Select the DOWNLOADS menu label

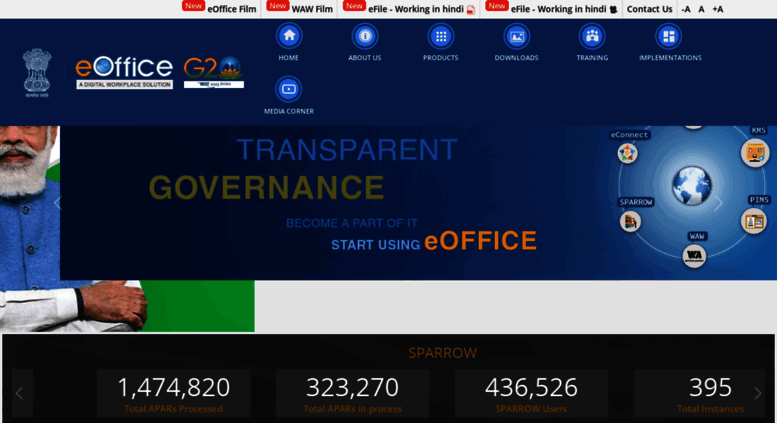516,57
